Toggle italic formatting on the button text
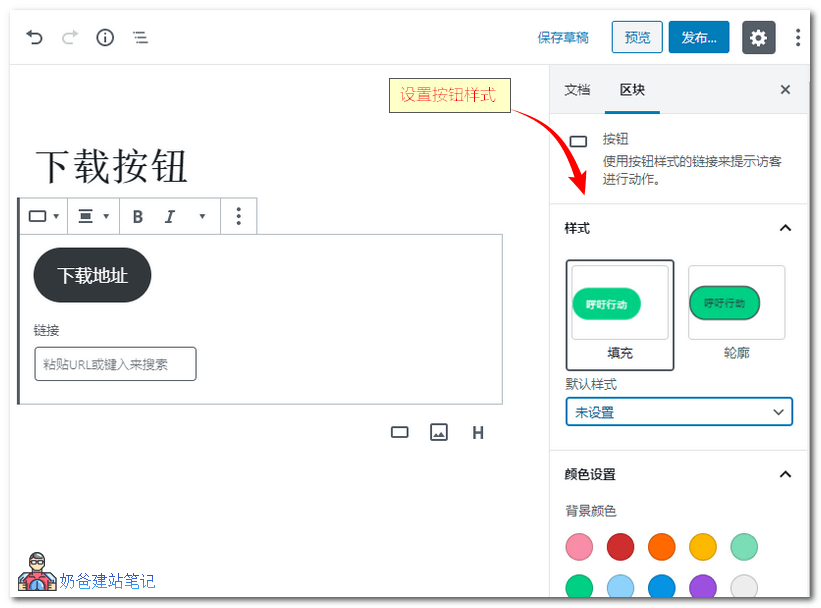 point(169,215)
